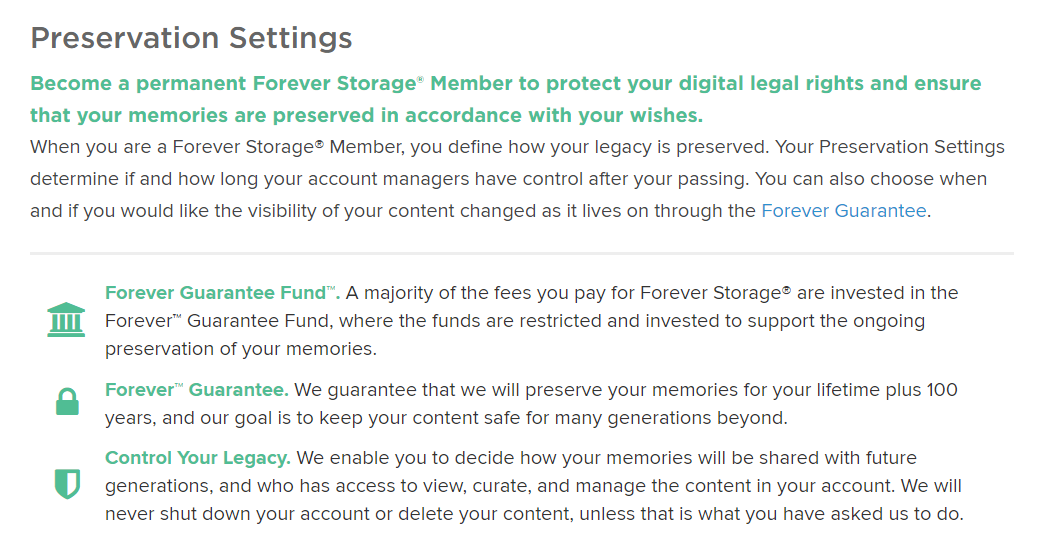Select the bold 'Forever™ Guarantee.' label
This screenshot has width=1045, height=546.
click(196, 389)
